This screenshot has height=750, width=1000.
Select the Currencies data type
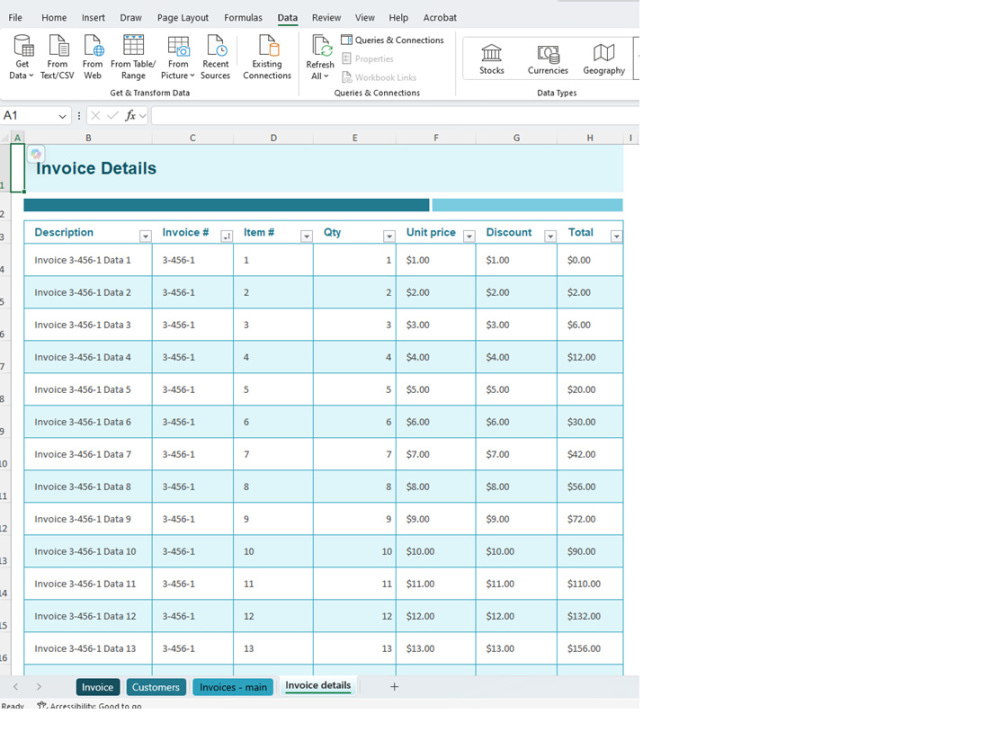548,59
